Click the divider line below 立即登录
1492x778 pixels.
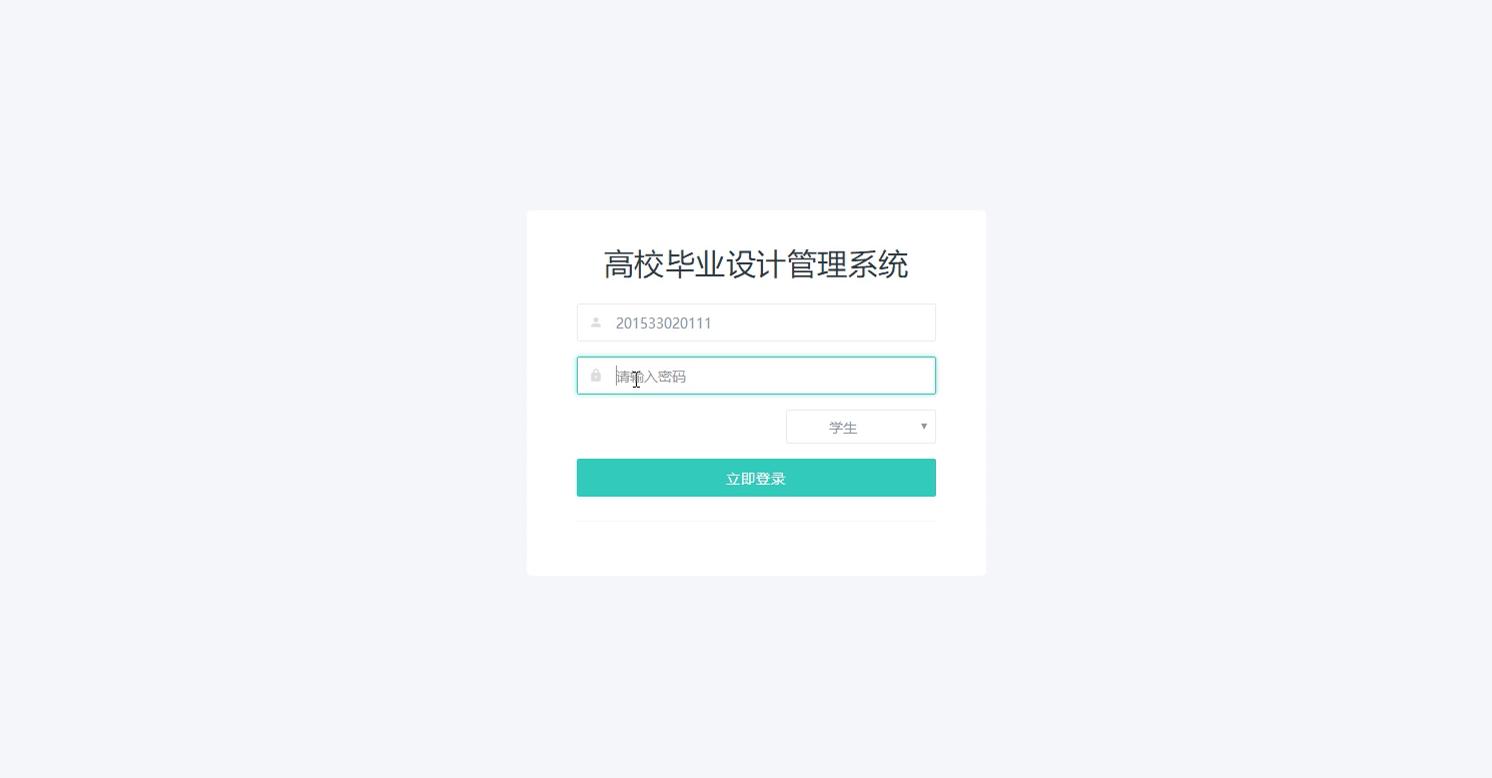coord(756,521)
